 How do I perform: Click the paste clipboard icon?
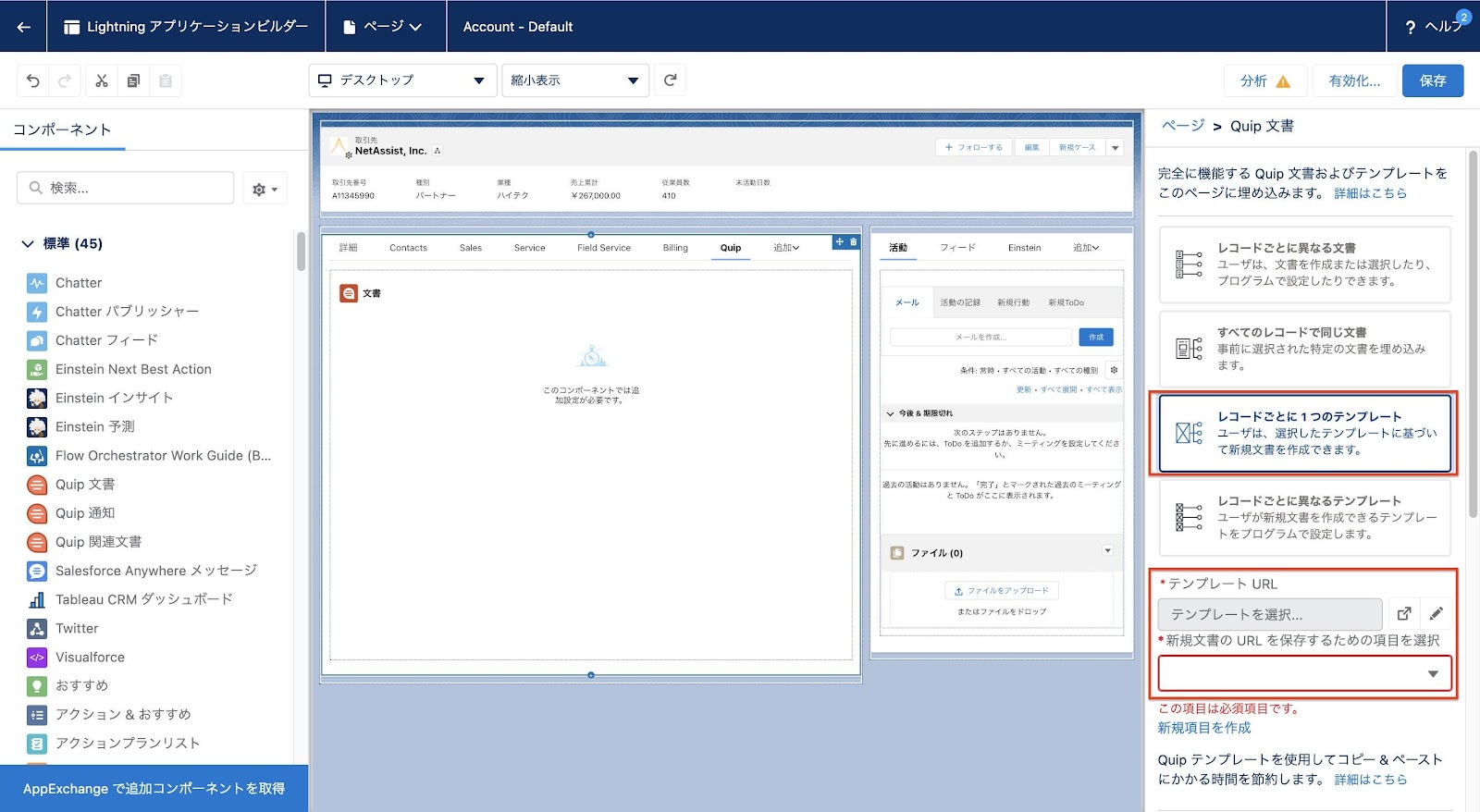pyautogui.click(x=166, y=81)
